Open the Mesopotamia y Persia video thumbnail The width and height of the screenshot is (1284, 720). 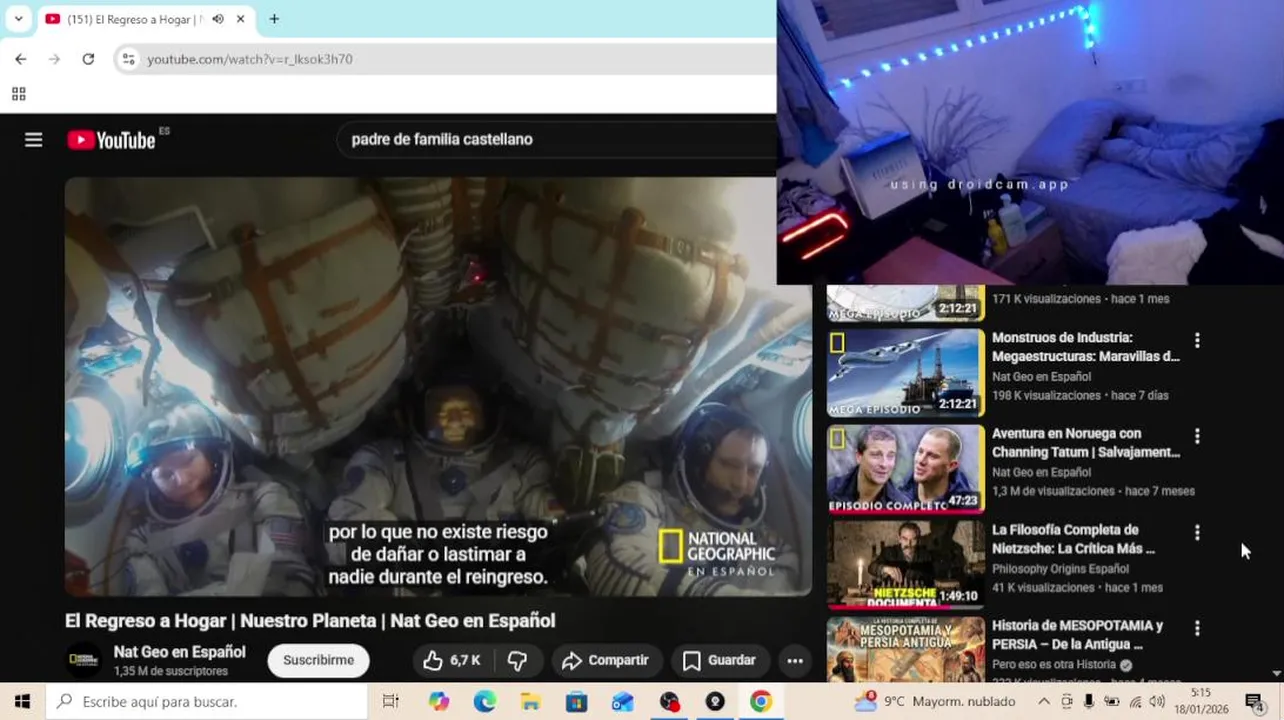(906, 649)
